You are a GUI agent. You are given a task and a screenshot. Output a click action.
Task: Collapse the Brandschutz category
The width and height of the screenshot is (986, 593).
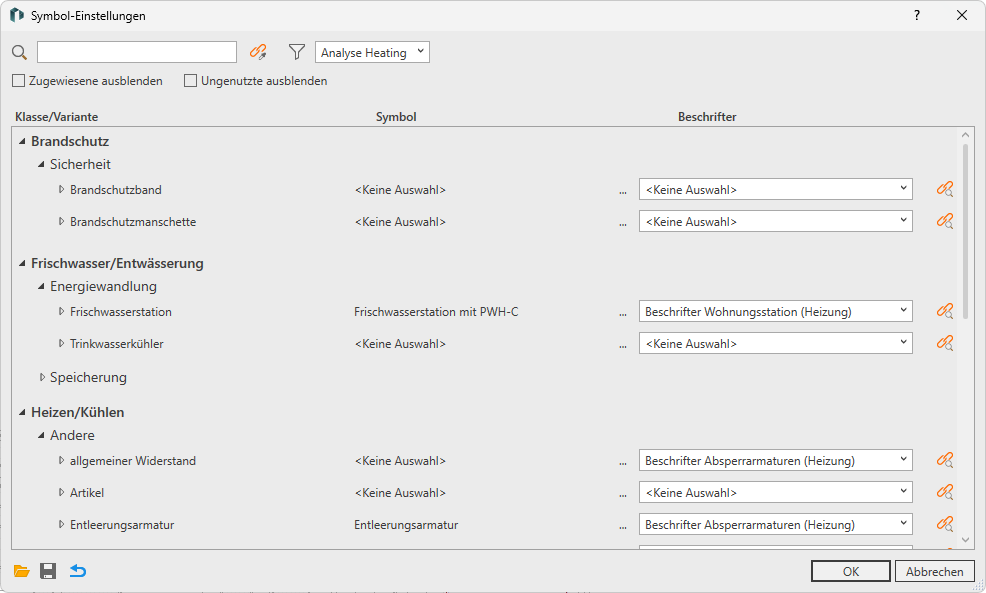click(x=22, y=141)
